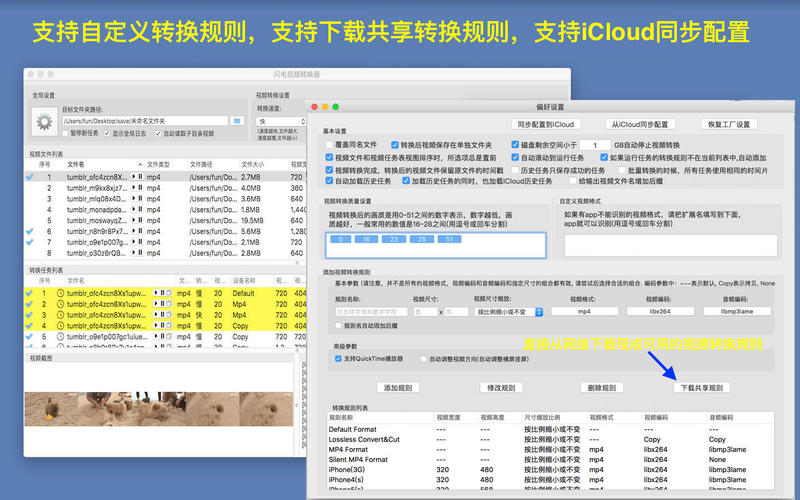Screen dimensions: 800x500
Task: Select quality token 23 in quality field
Action: click(x=394, y=239)
